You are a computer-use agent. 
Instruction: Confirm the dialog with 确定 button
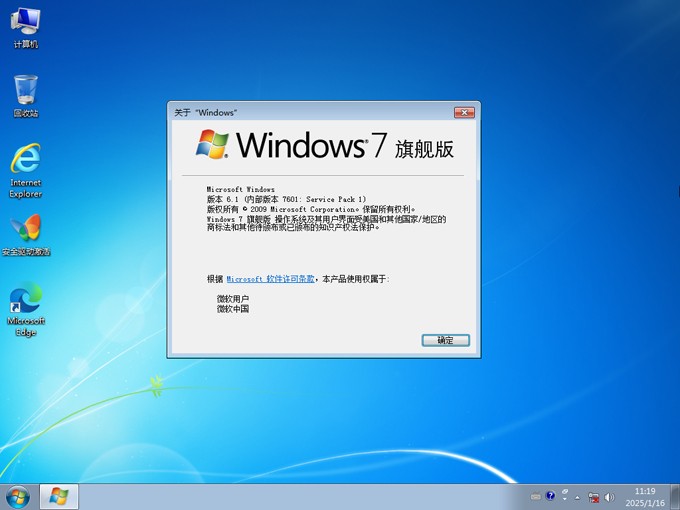445,340
